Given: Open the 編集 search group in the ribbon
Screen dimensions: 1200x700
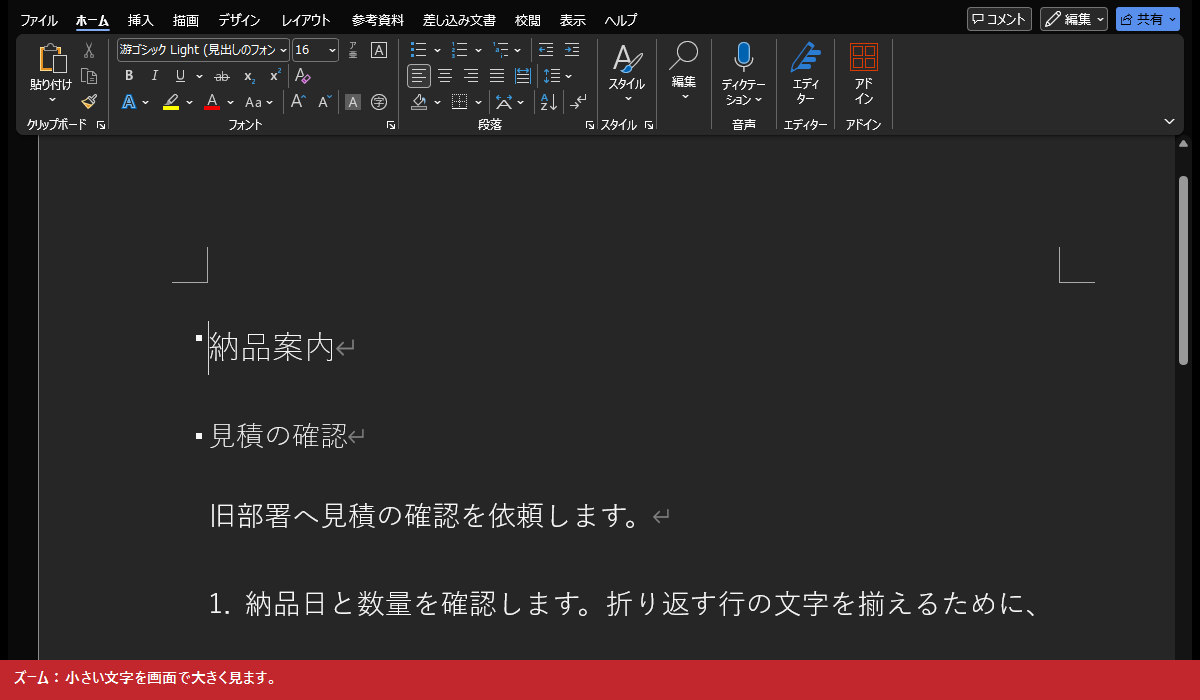Looking at the screenshot, I should (684, 72).
